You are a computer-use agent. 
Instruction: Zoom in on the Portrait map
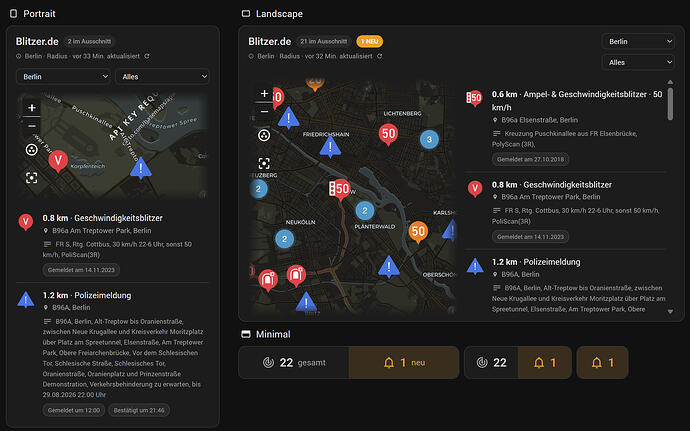(x=32, y=108)
